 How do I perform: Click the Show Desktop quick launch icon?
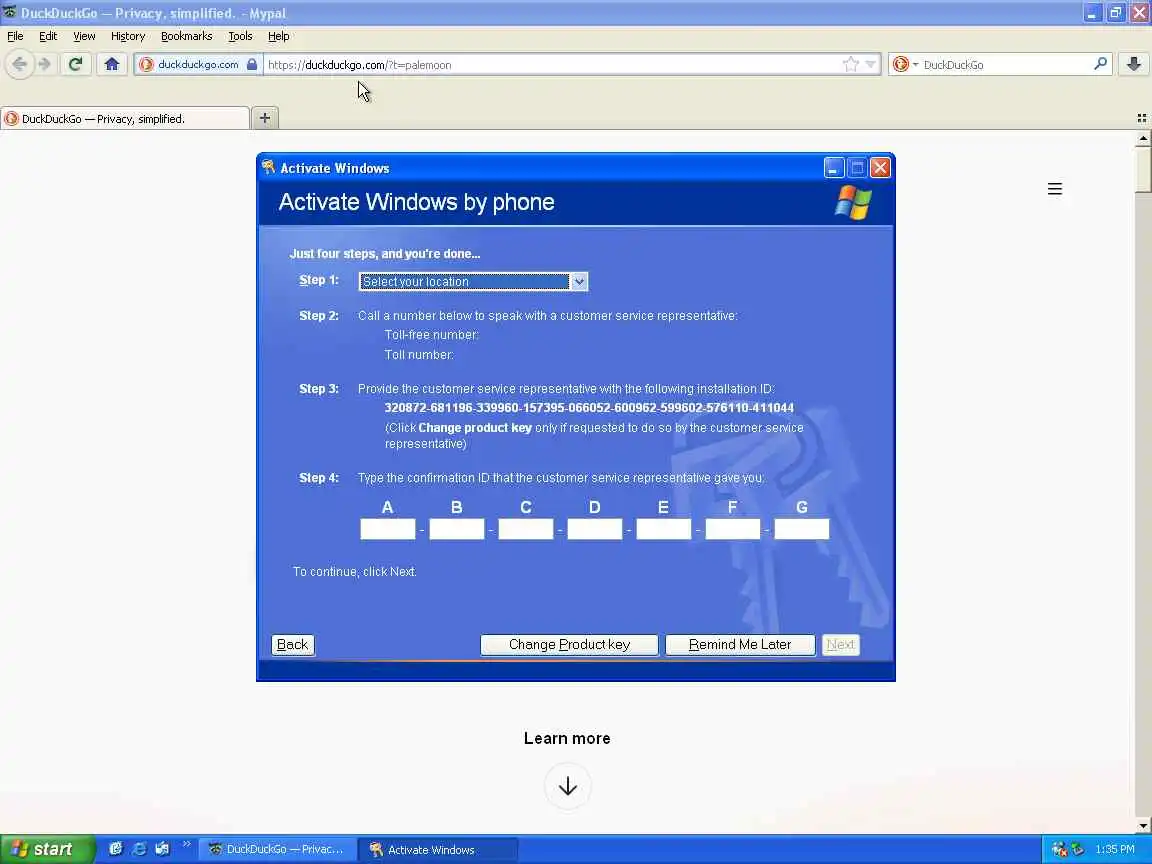coord(162,849)
